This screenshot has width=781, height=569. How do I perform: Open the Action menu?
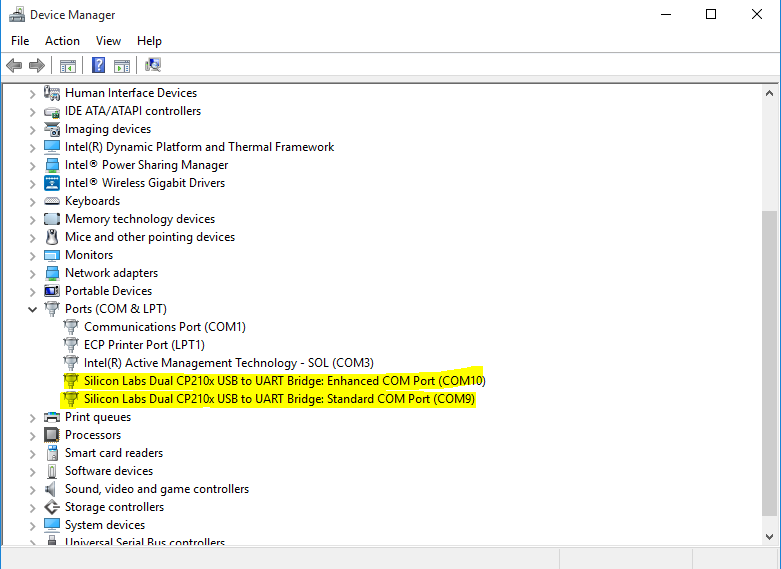(62, 41)
